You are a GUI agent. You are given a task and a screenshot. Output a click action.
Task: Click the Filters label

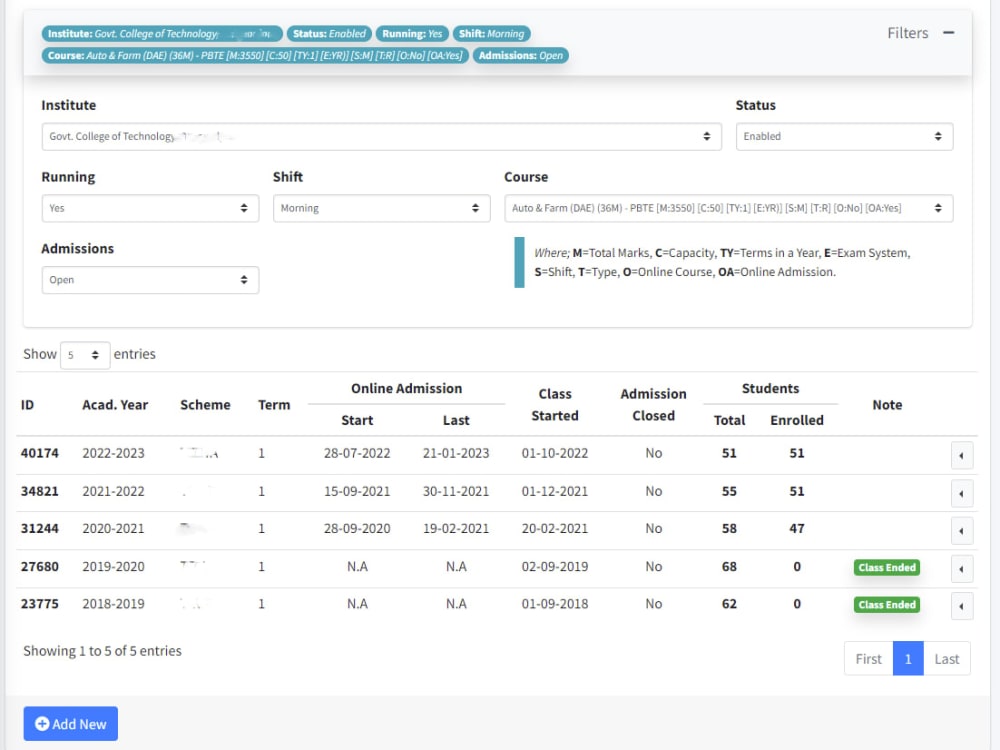(x=908, y=33)
